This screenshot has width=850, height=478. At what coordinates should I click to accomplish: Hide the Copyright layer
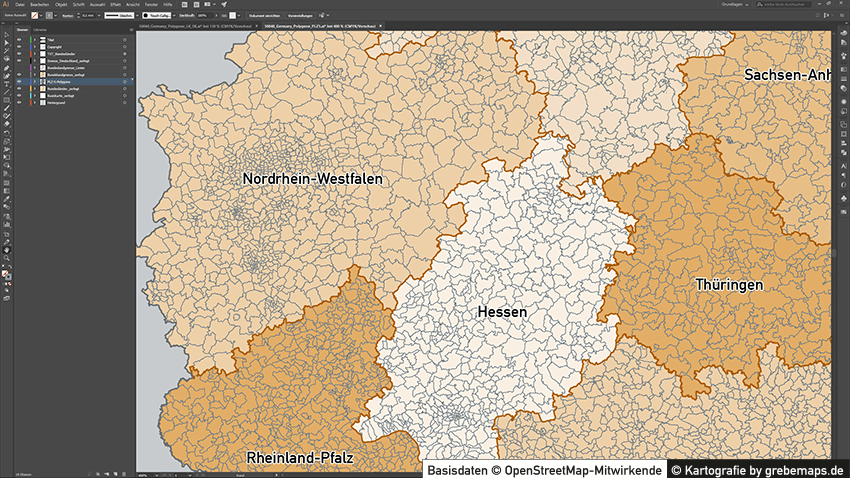[19, 46]
